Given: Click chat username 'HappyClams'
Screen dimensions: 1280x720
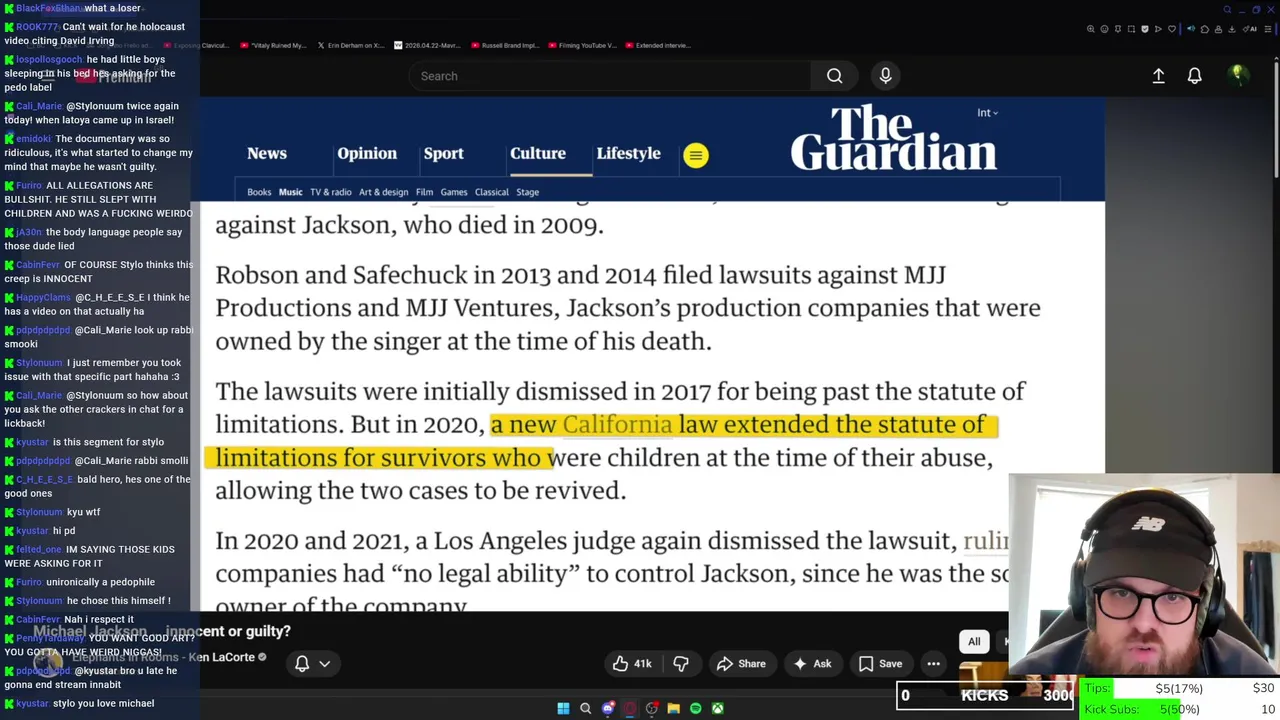Looking at the screenshot, I should [x=43, y=298].
